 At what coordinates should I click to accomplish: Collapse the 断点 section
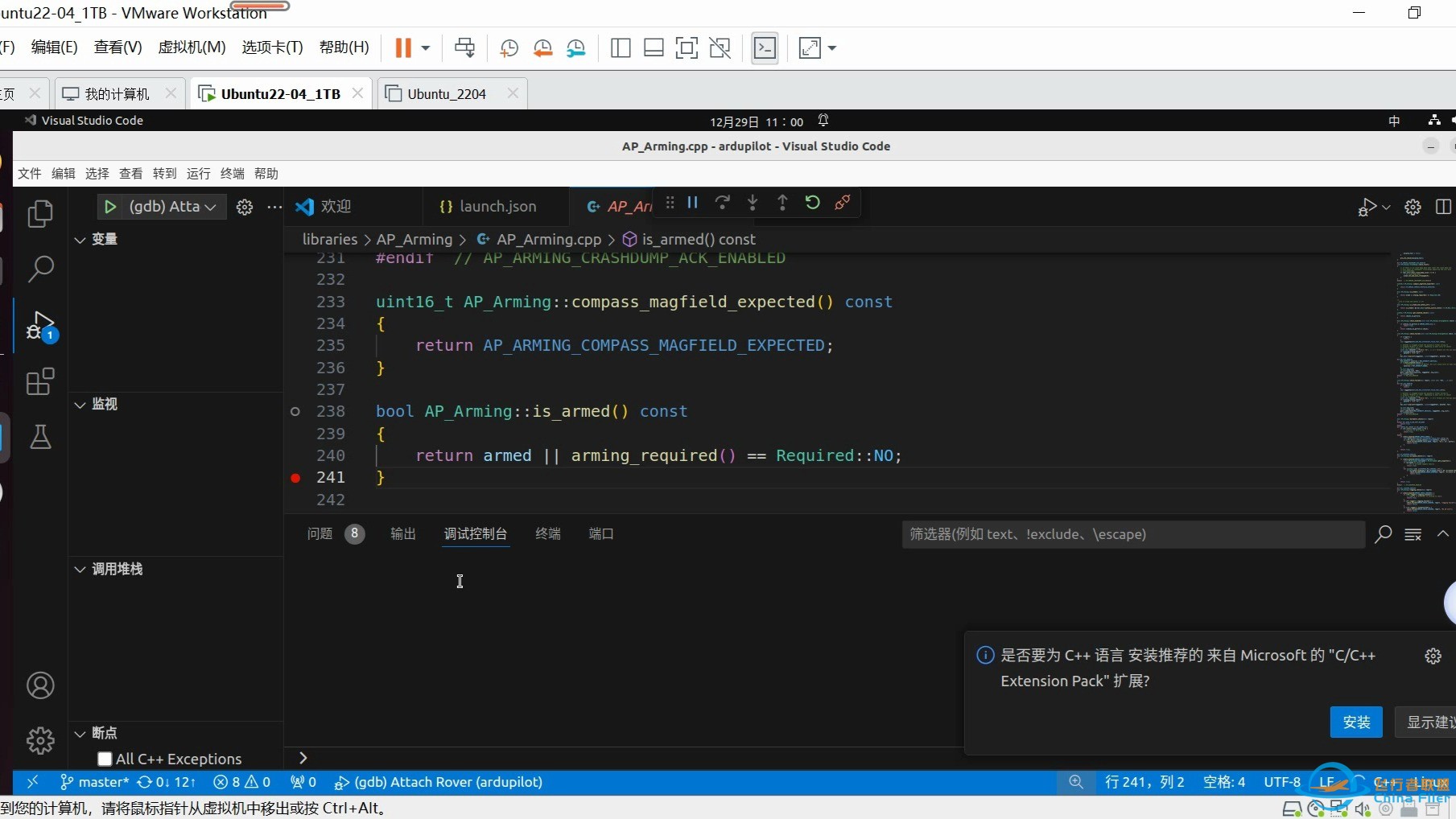click(80, 734)
